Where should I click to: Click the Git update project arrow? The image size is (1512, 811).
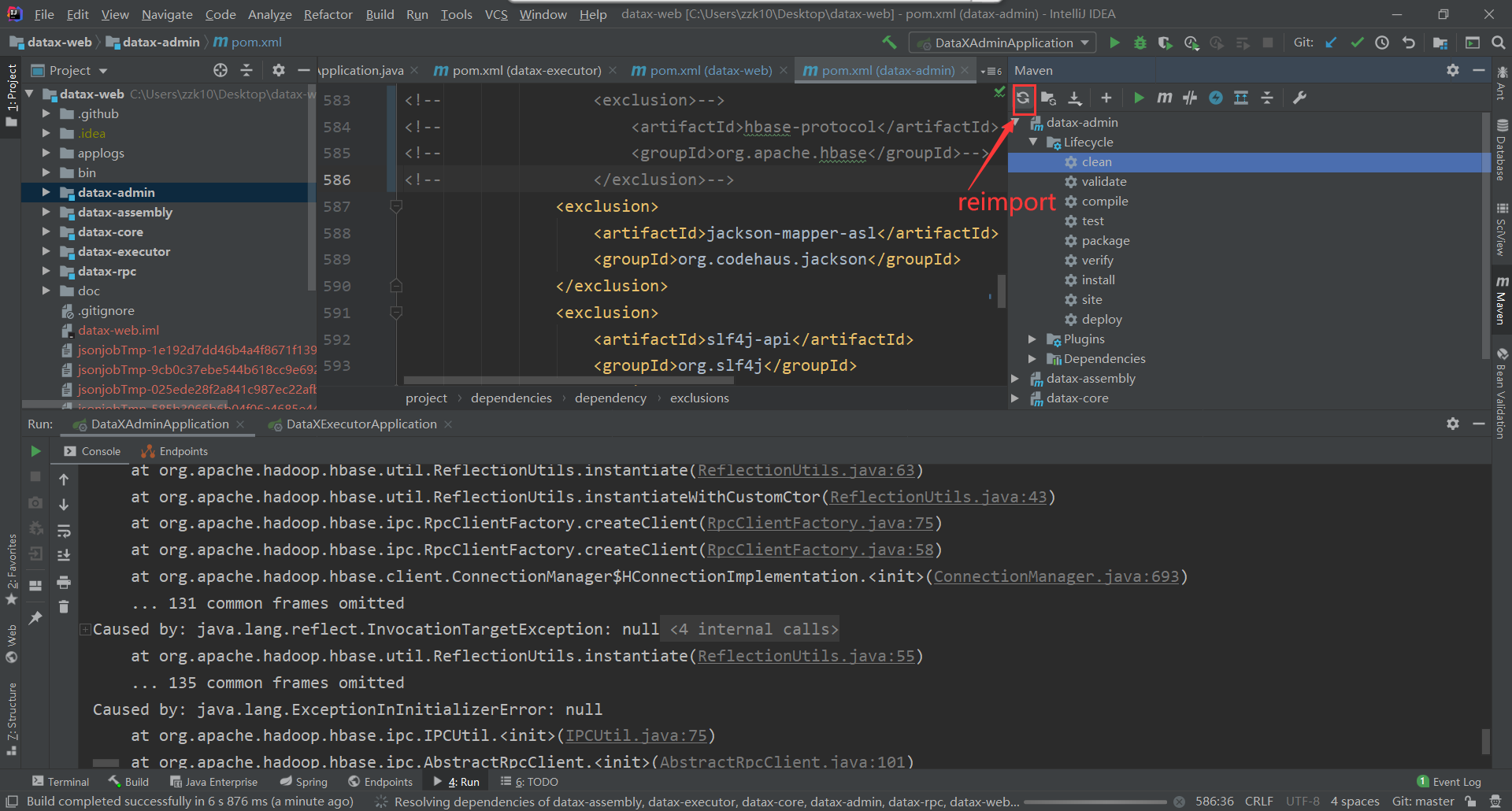1331,43
